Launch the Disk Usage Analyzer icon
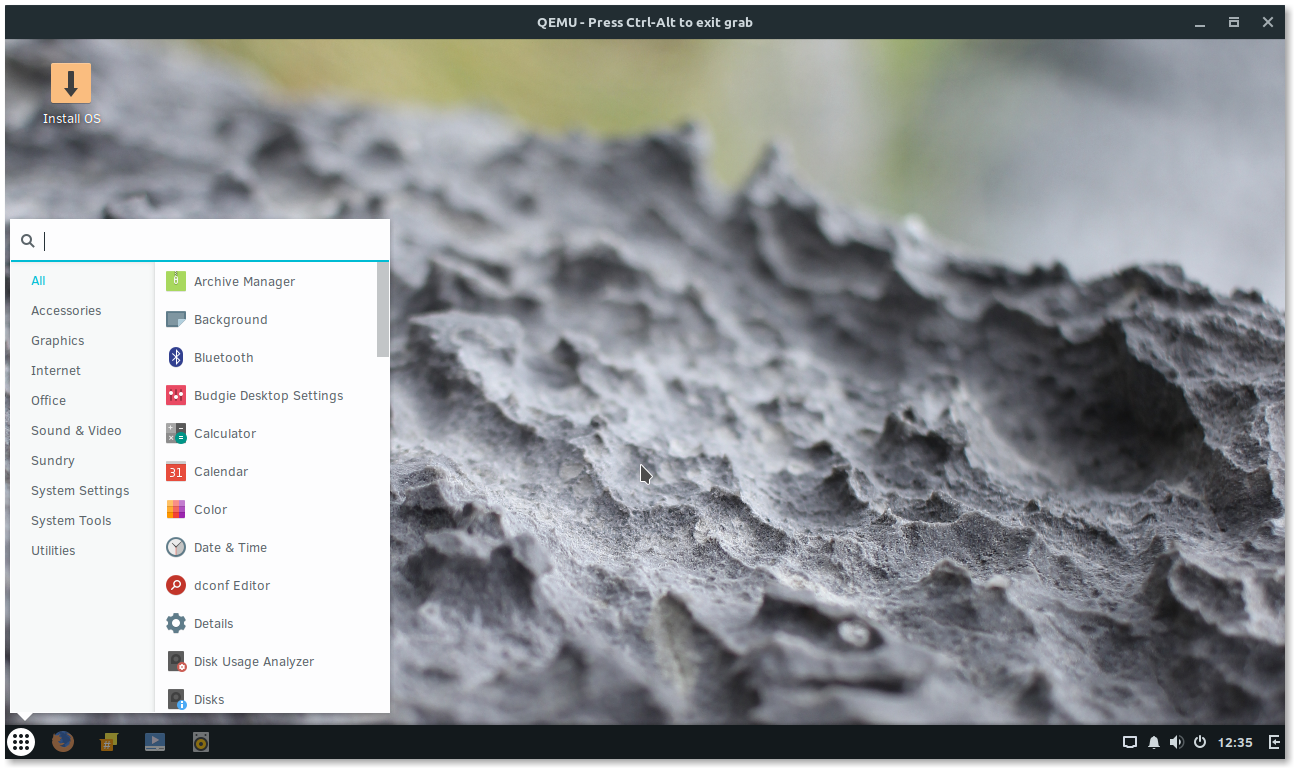The height and width of the screenshot is (768, 1294). pyautogui.click(x=176, y=661)
